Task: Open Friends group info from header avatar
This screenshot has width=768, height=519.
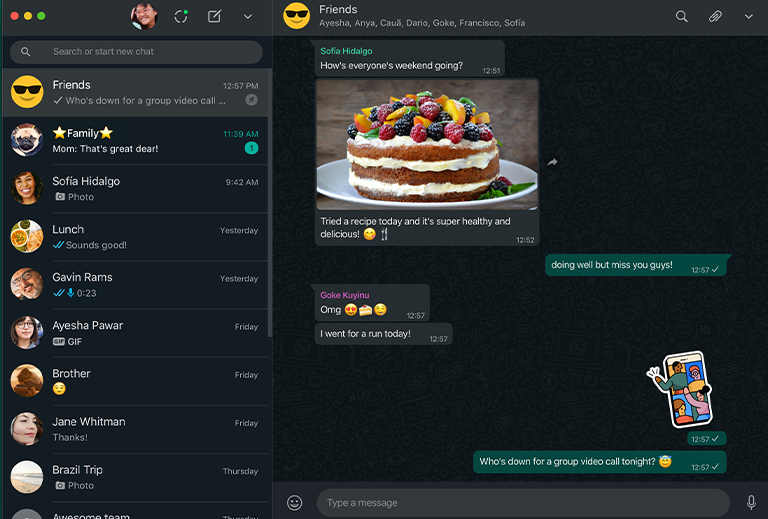Action: tap(296, 16)
